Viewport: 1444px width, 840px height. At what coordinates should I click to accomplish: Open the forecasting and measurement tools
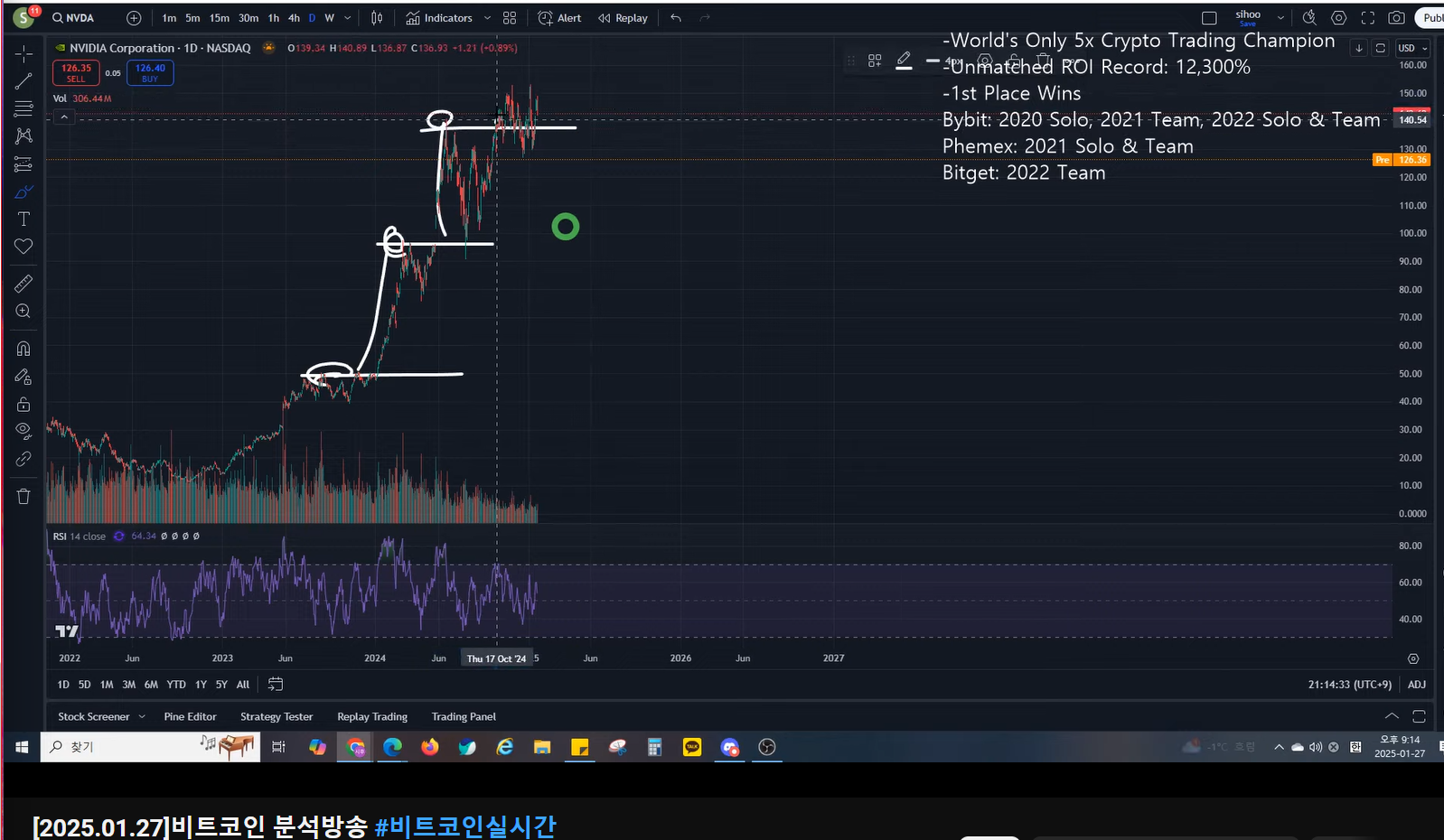click(23, 163)
